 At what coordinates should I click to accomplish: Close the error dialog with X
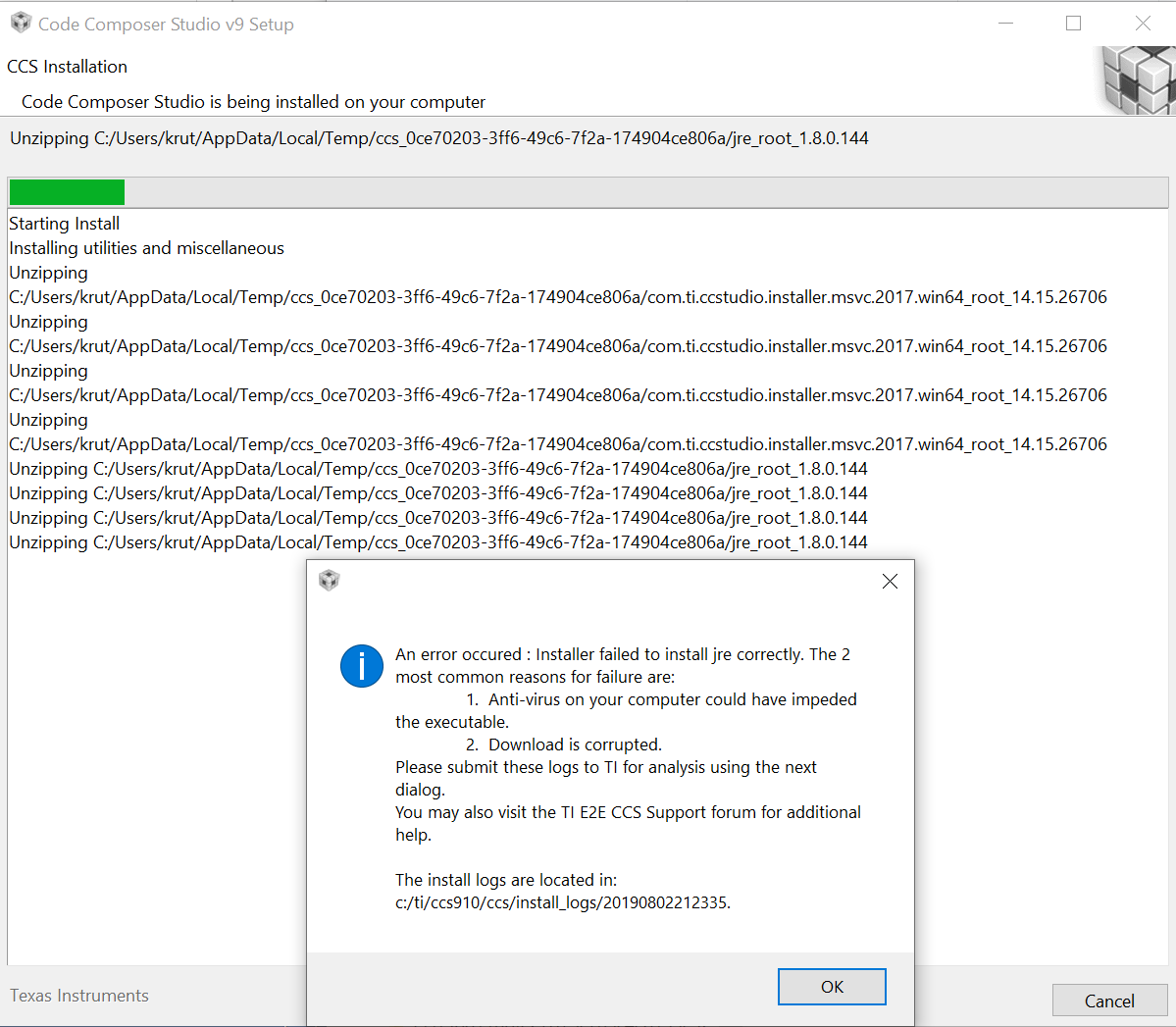click(890, 582)
